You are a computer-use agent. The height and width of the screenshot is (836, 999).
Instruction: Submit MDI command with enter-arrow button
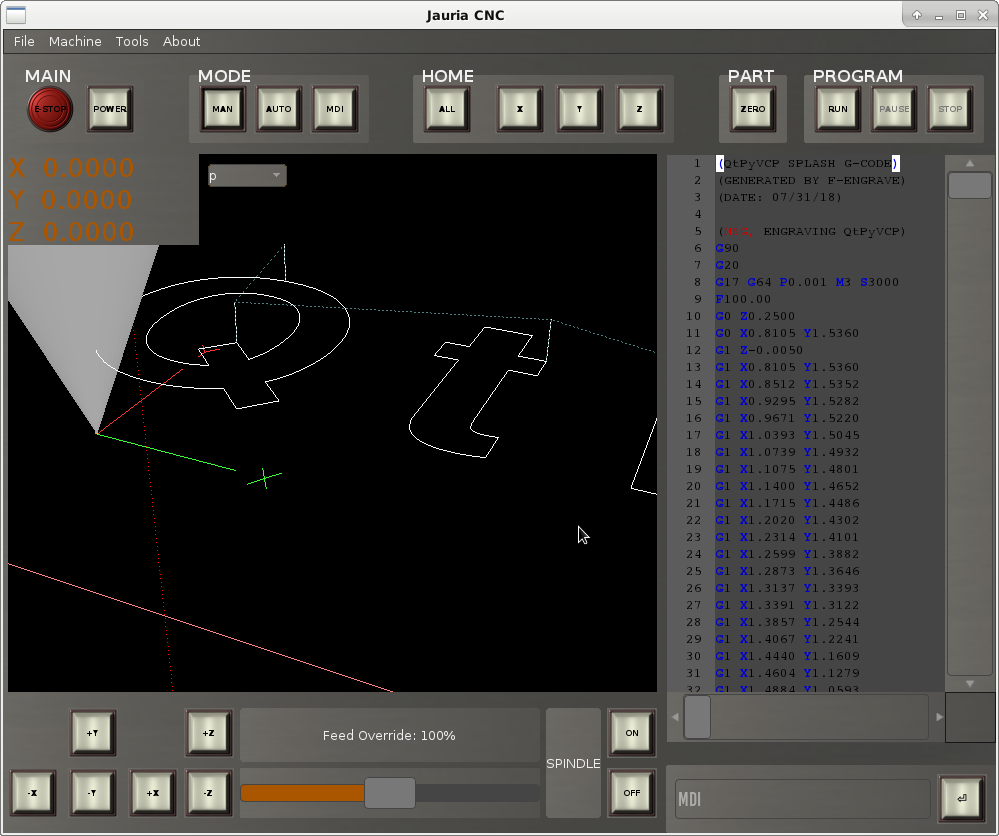961,798
